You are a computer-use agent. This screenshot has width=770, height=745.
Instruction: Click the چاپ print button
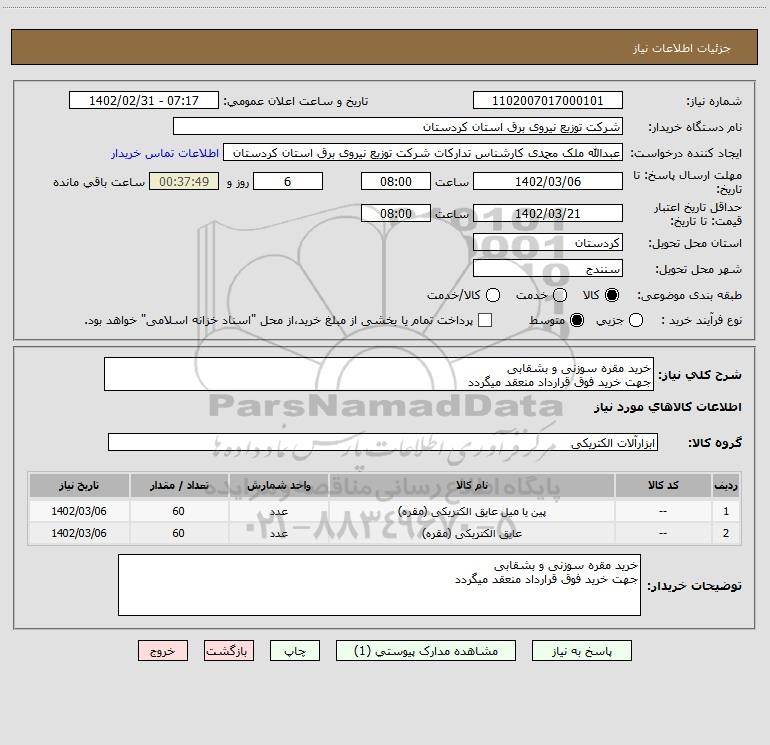pyautogui.click(x=295, y=651)
